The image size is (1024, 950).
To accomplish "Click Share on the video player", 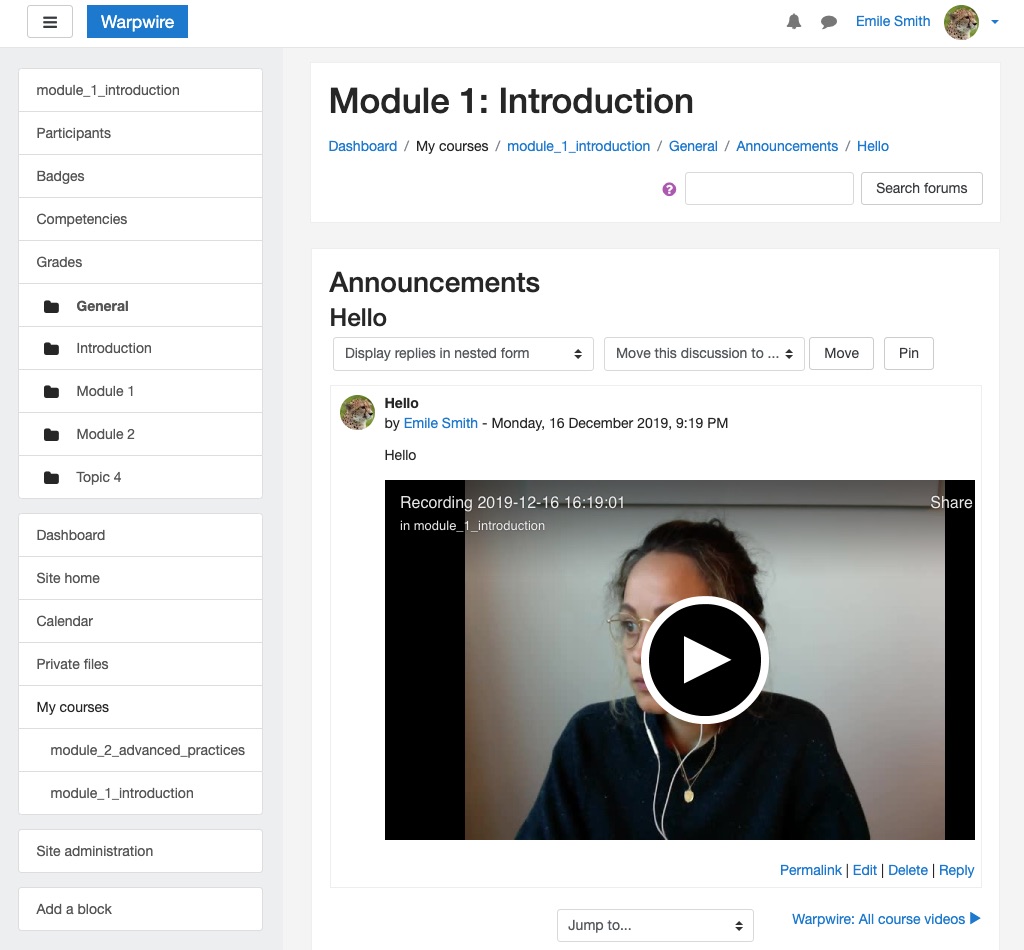I will (x=951, y=502).
